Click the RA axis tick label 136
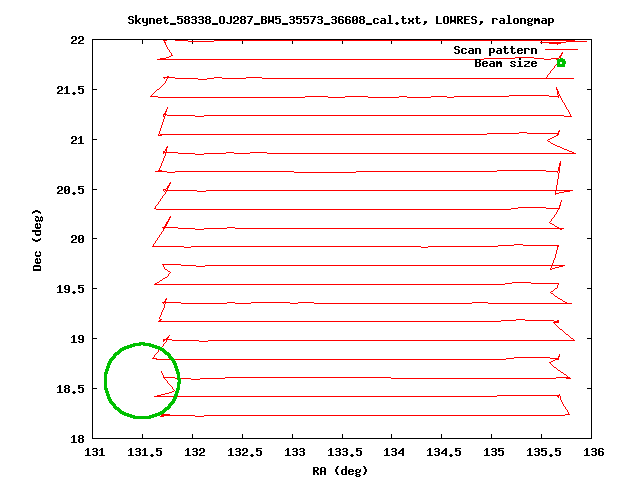 pos(593,452)
